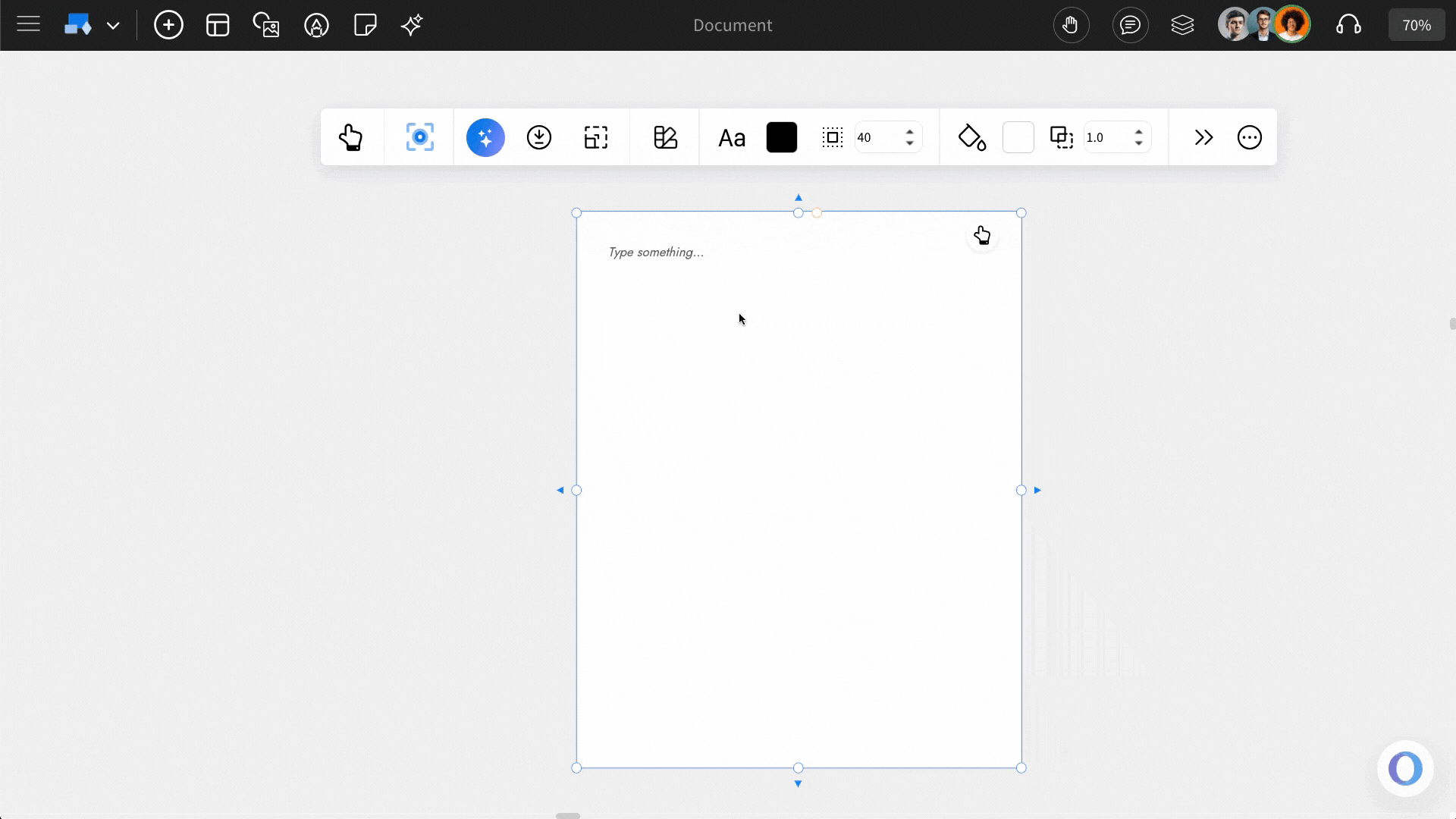Select the pointer tool in the selection toolbar
The height and width of the screenshot is (819, 1456).
click(x=352, y=137)
